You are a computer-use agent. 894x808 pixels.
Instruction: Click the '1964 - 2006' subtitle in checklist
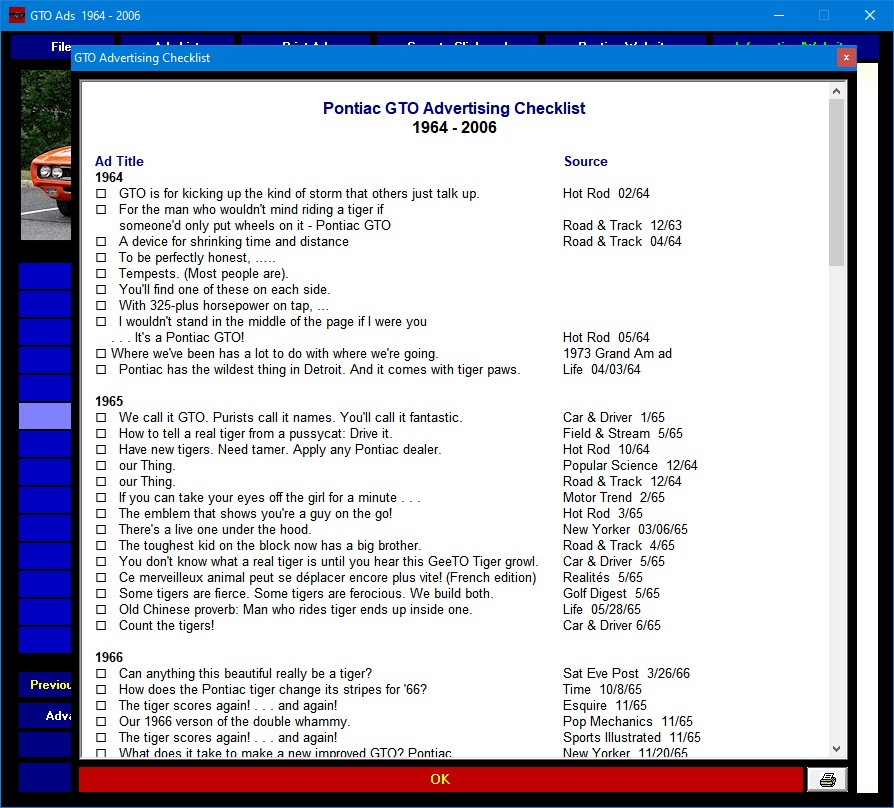[454, 127]
